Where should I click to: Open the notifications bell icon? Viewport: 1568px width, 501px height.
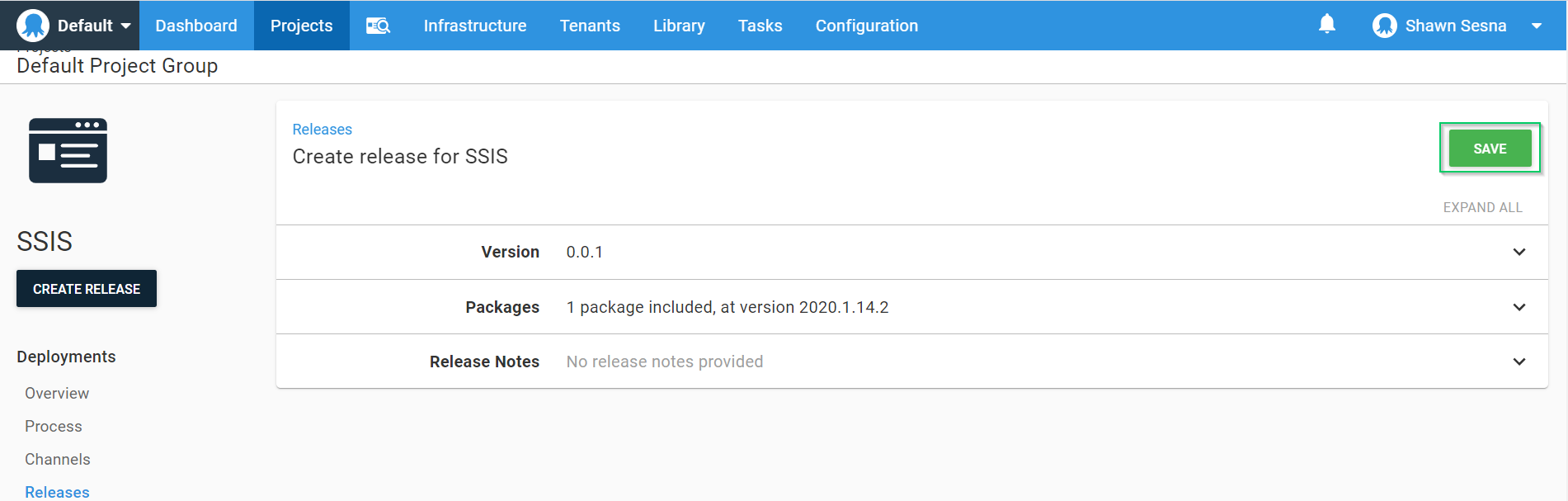click(1326, 24)
